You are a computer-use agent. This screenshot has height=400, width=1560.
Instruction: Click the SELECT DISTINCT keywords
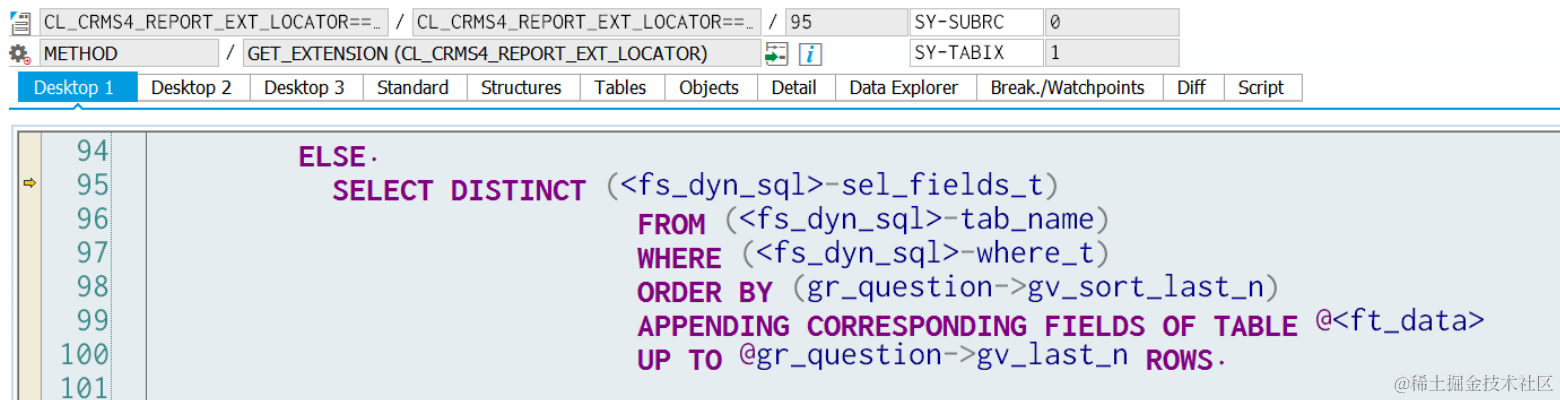pos(459,191)
